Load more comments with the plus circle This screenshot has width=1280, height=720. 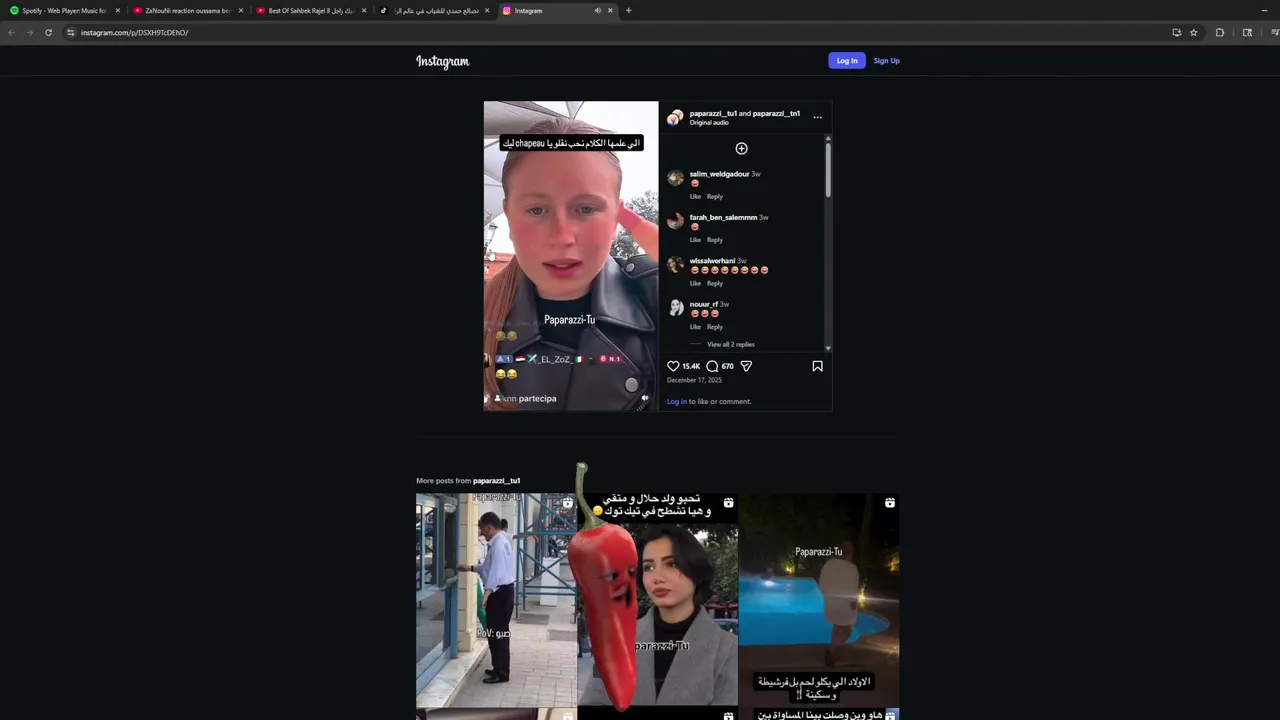point(741,148)
